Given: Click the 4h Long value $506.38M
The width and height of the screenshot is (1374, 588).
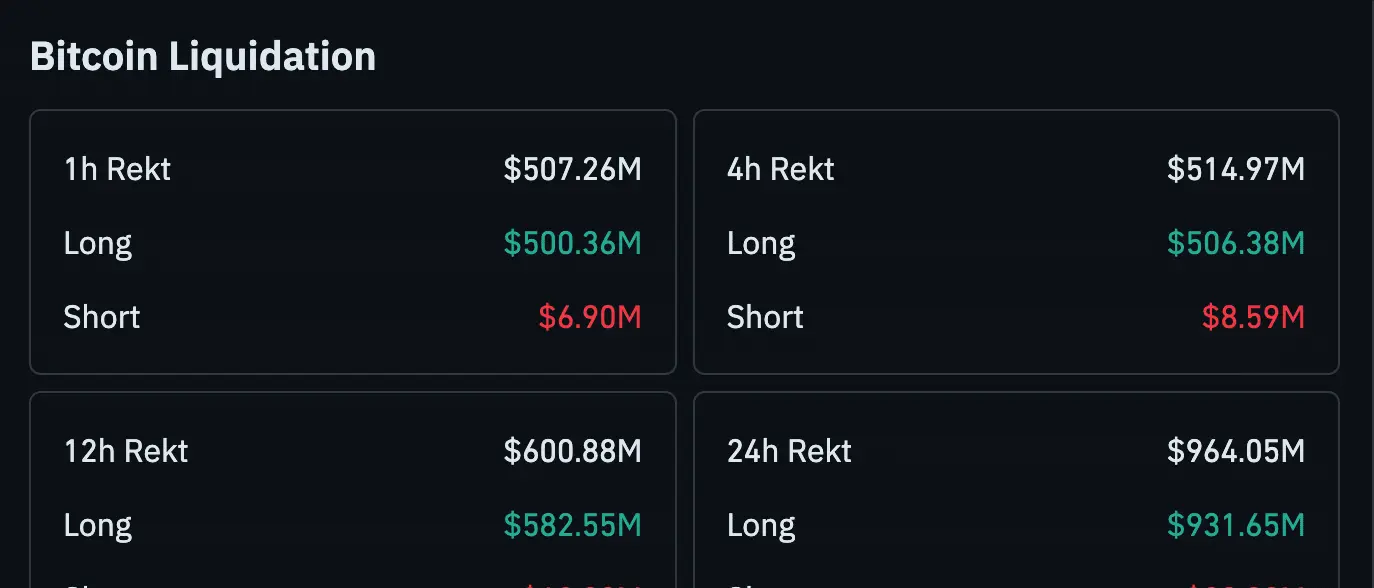Looking at the screenshot, I should pyautogui.click(x=1235, y=244).
